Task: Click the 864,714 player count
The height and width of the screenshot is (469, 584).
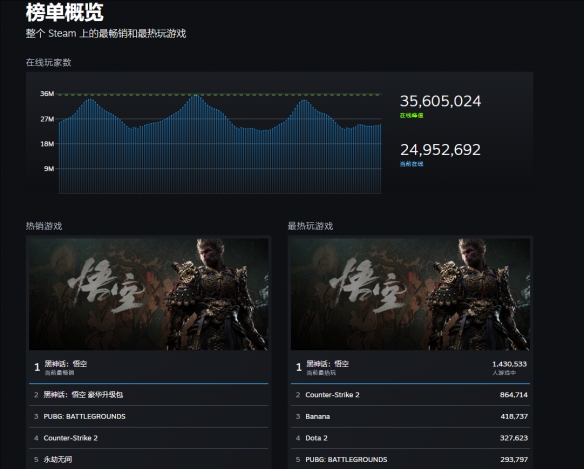Action: pos(514,395)
